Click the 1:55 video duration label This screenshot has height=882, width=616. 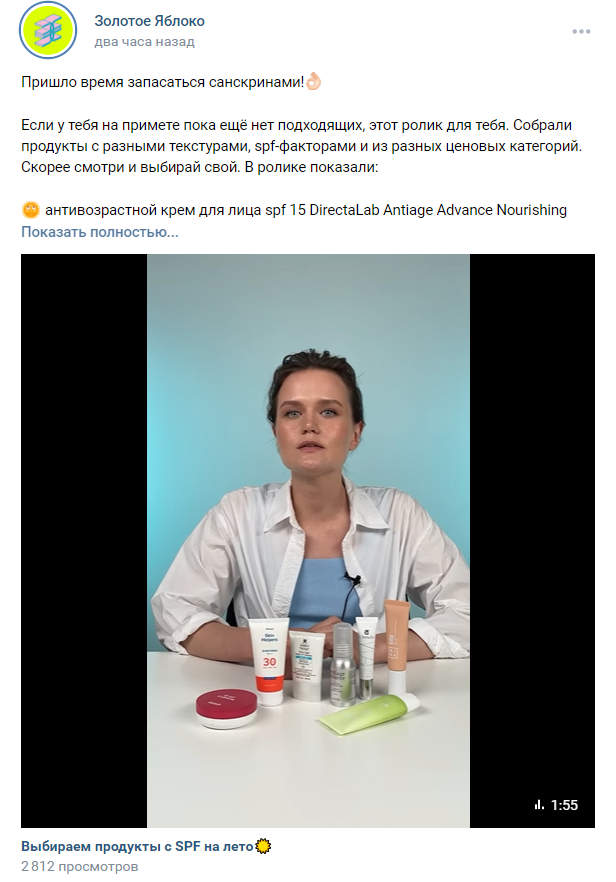click(x=564, y=805)
